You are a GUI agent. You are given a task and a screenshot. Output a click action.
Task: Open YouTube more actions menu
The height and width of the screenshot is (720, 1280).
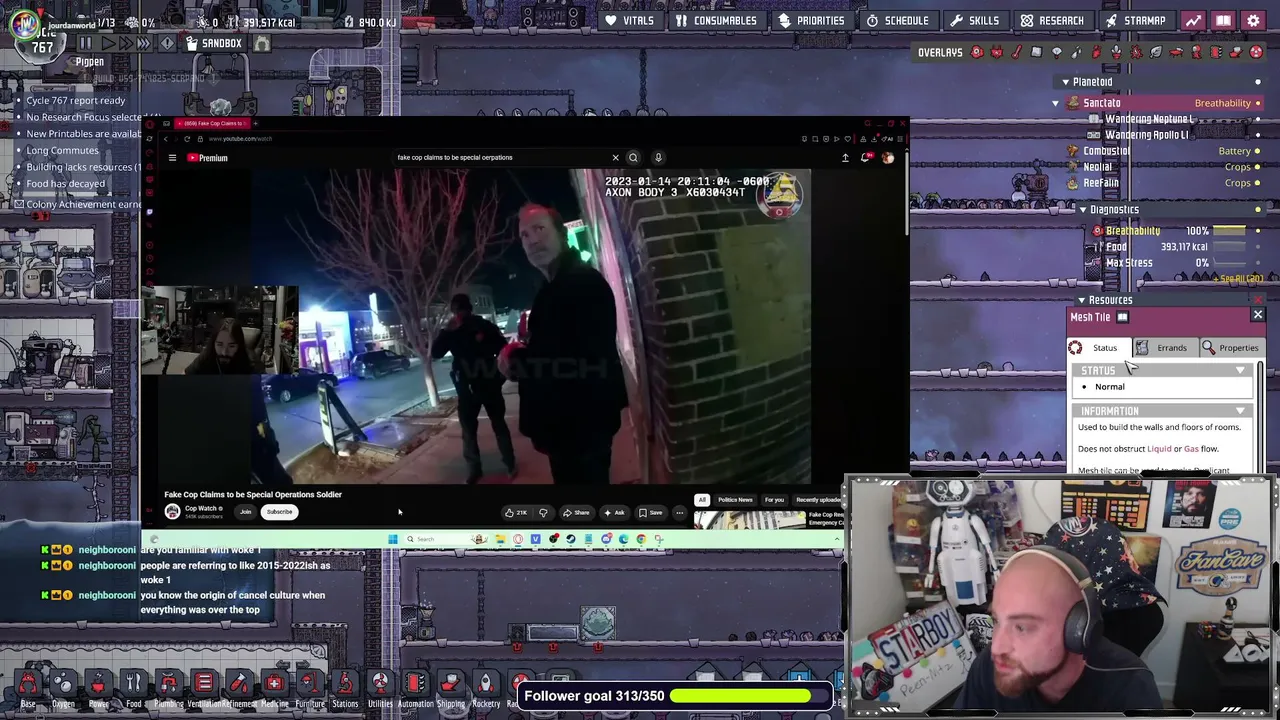679,513
